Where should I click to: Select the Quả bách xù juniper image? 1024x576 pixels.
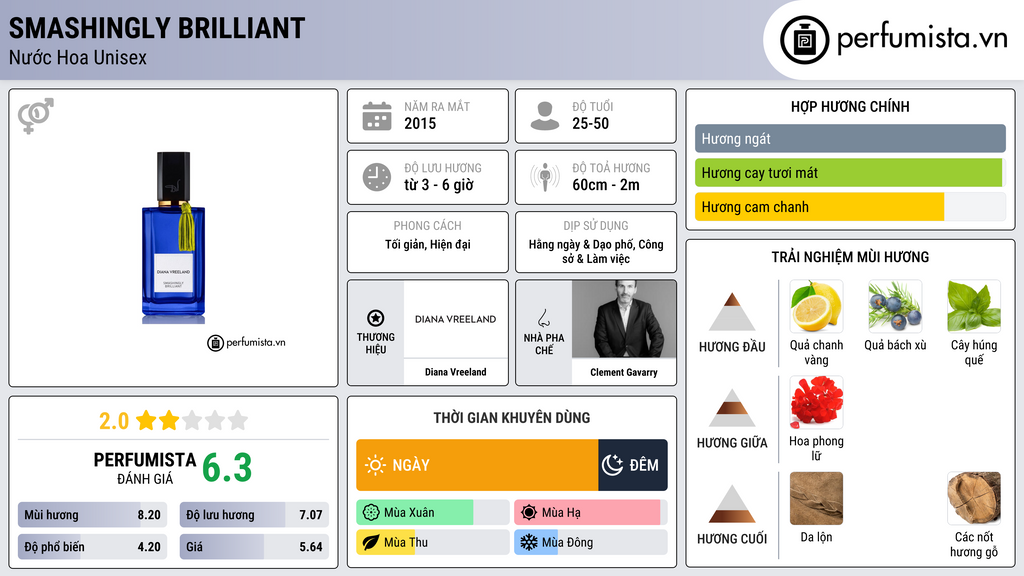(x=895, y=307)
